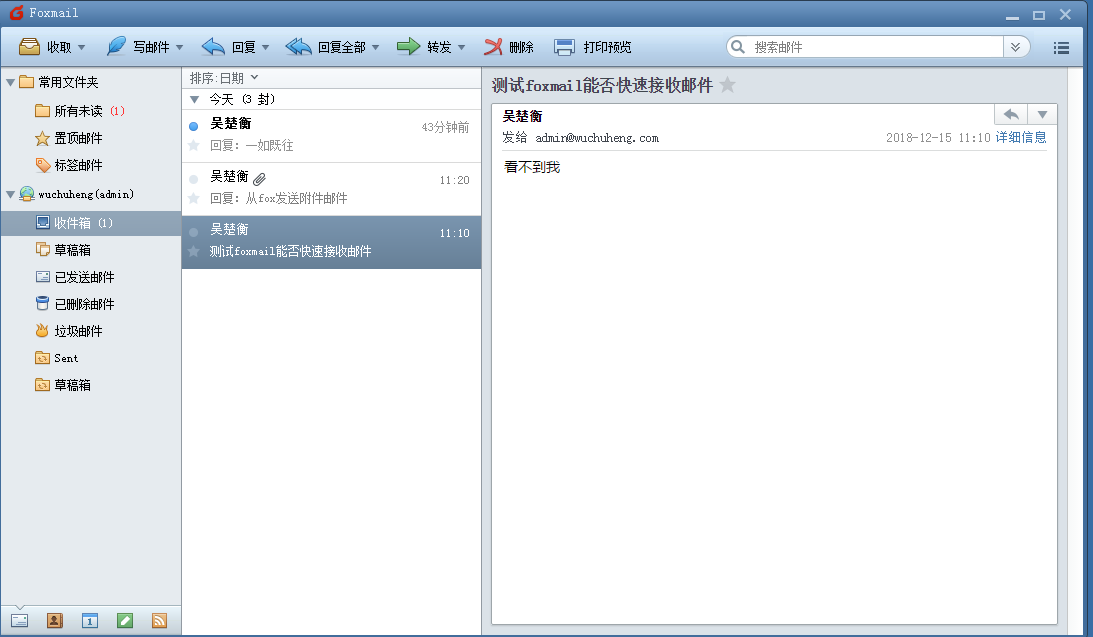Click the Reply (回复) arrow icon
Viewport: 1093px width, 637px height.
[213, 47]
